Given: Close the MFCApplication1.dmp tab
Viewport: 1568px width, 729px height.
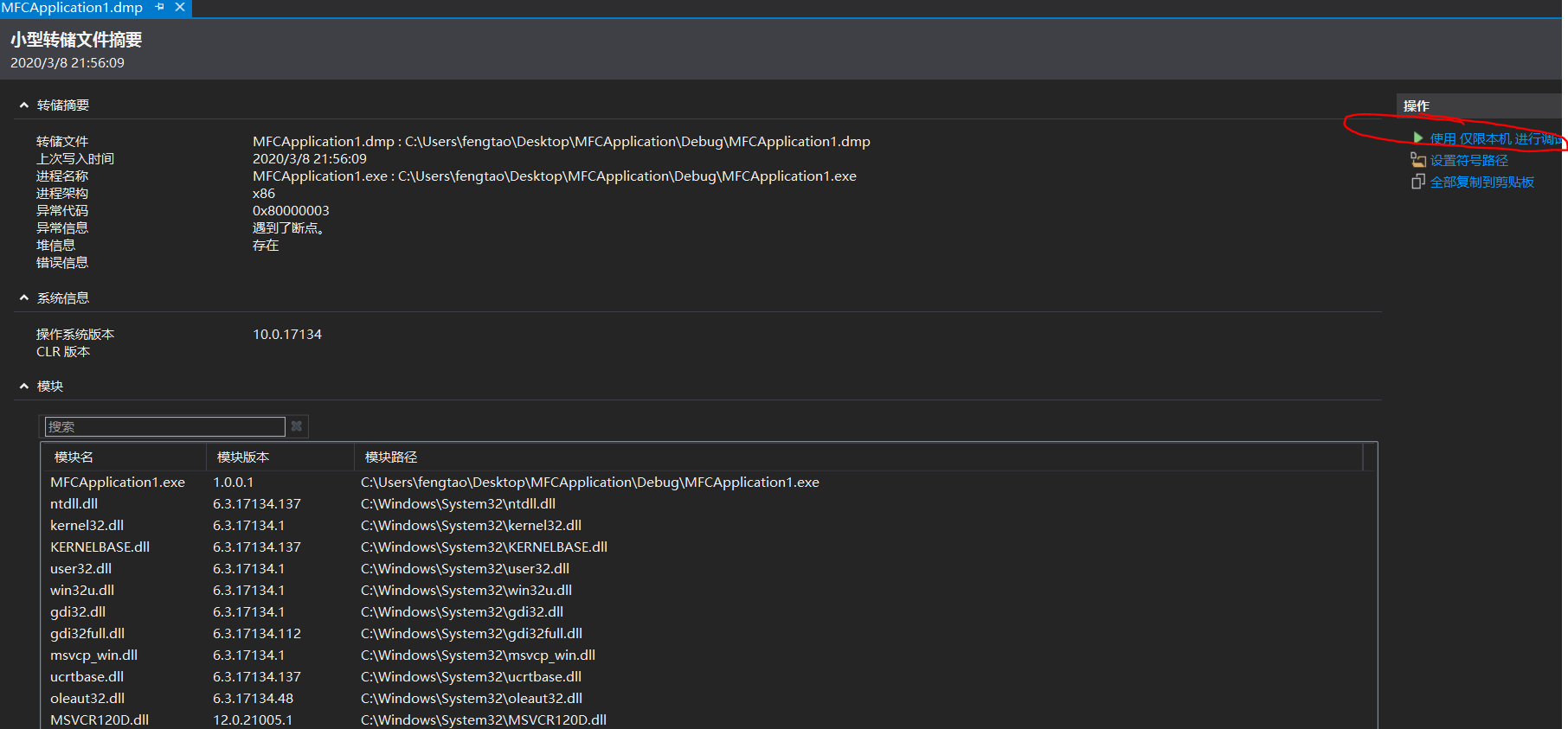Looking at the screenshot, I should point(180,7).
